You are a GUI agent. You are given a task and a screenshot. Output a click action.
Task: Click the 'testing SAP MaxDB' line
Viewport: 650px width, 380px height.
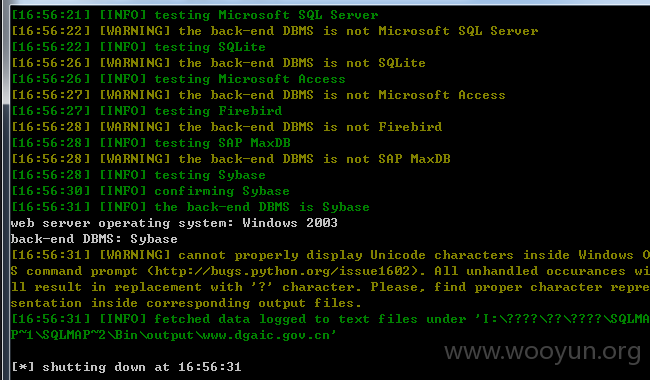[x=150, y=143]
